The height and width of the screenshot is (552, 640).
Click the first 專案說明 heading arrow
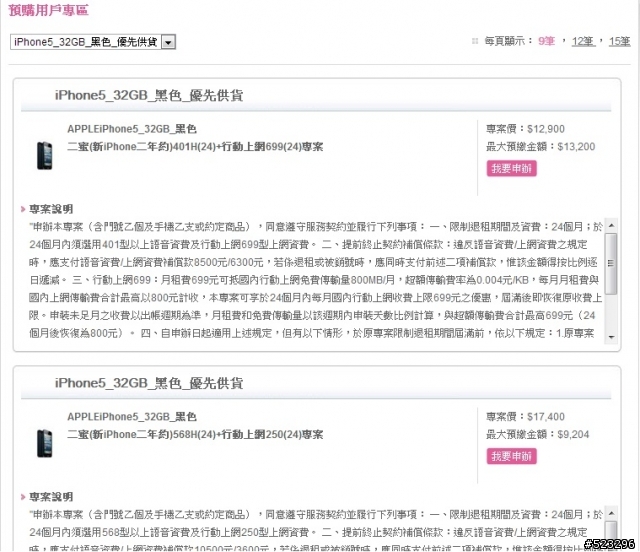click(x=23, y=209)
